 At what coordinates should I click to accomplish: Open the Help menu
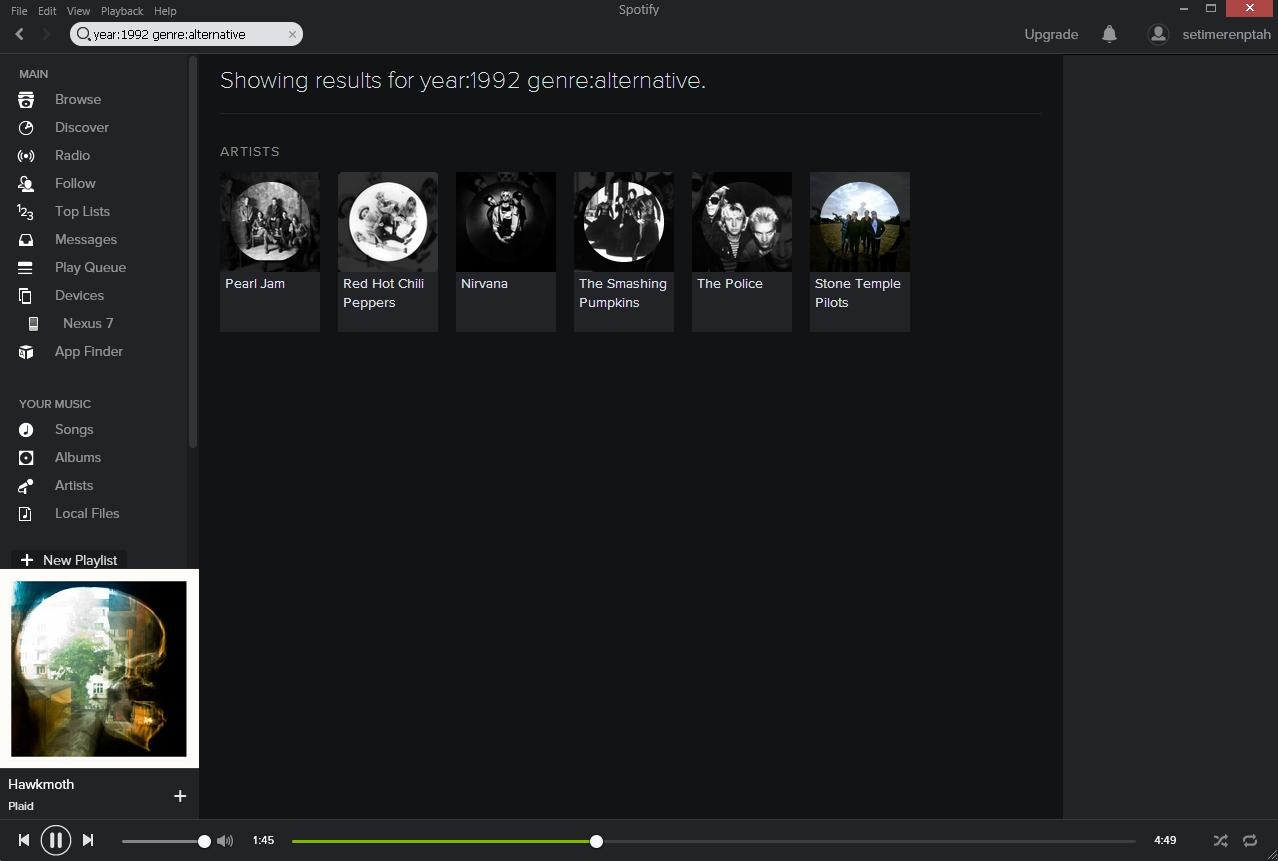click(165, 11)
